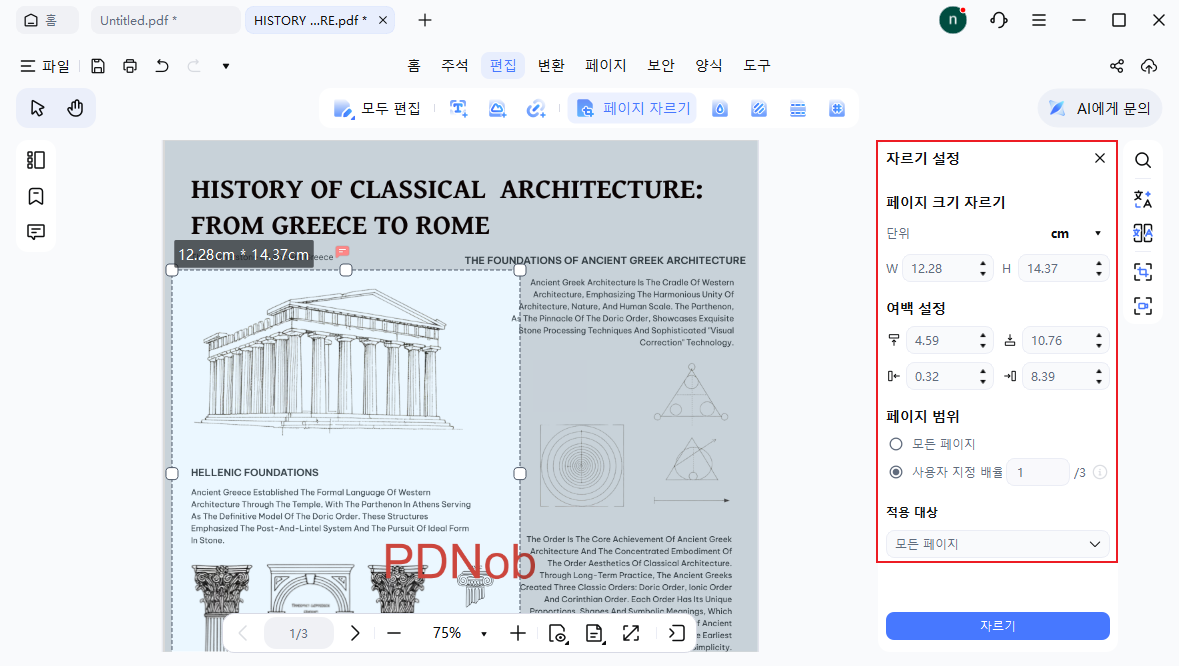This screenshot has width=1179, height=666.
Task: Click the 모두 편집 button
Action: 377,108
